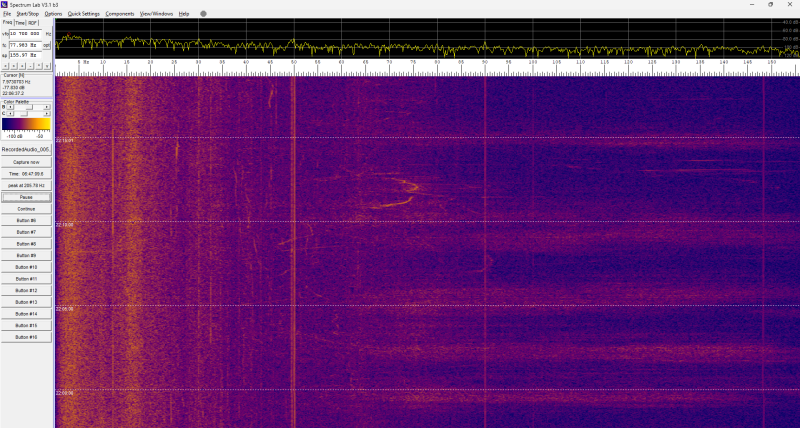This screenshot has width=800, height=428.
Task: Click the color palette gradient bar
Action: coord(26,124)
